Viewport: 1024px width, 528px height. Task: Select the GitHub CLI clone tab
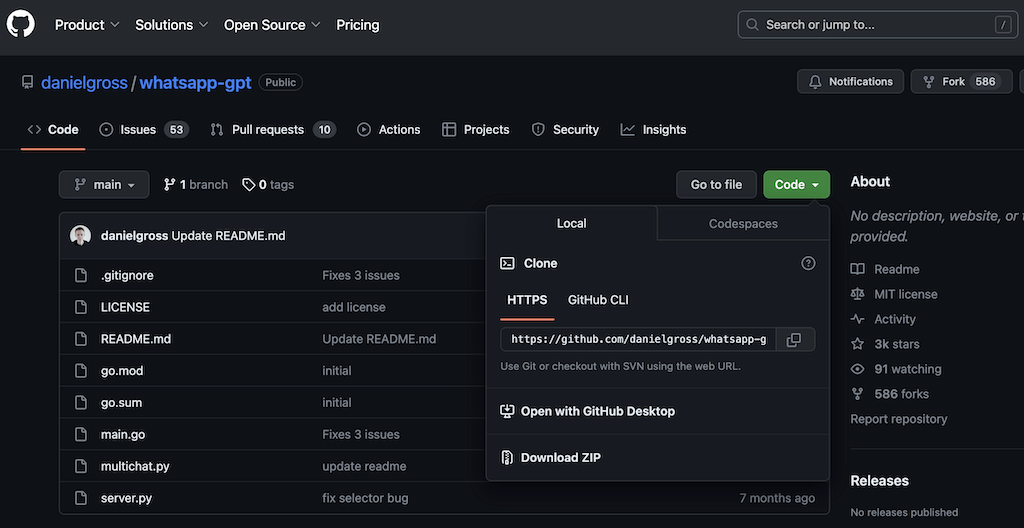(x=597, y=300)
